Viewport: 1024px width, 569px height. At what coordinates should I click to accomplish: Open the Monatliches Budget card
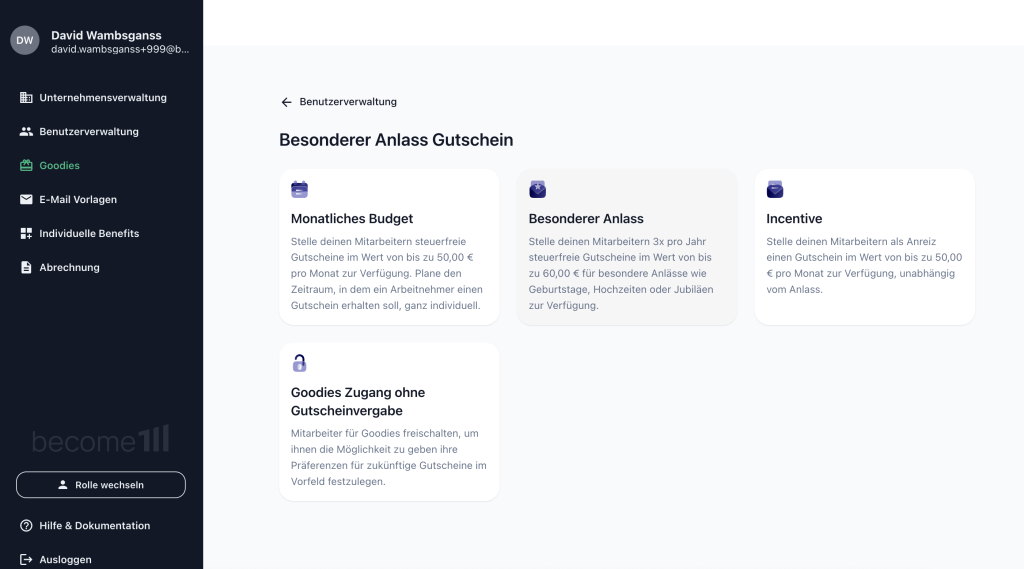(x=389, y=247)
